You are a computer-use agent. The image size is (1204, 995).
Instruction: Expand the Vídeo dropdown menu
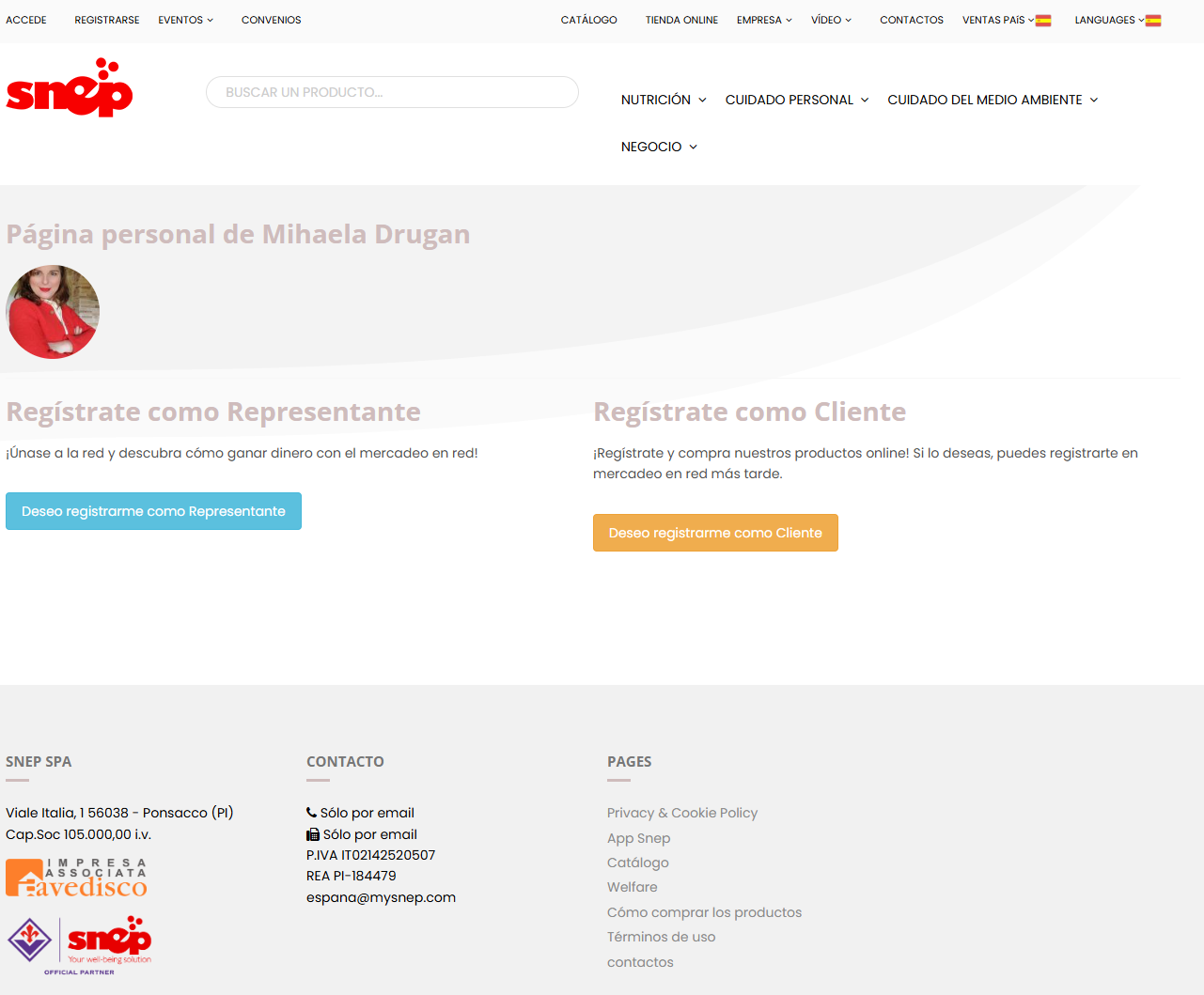tap(831, 20)
